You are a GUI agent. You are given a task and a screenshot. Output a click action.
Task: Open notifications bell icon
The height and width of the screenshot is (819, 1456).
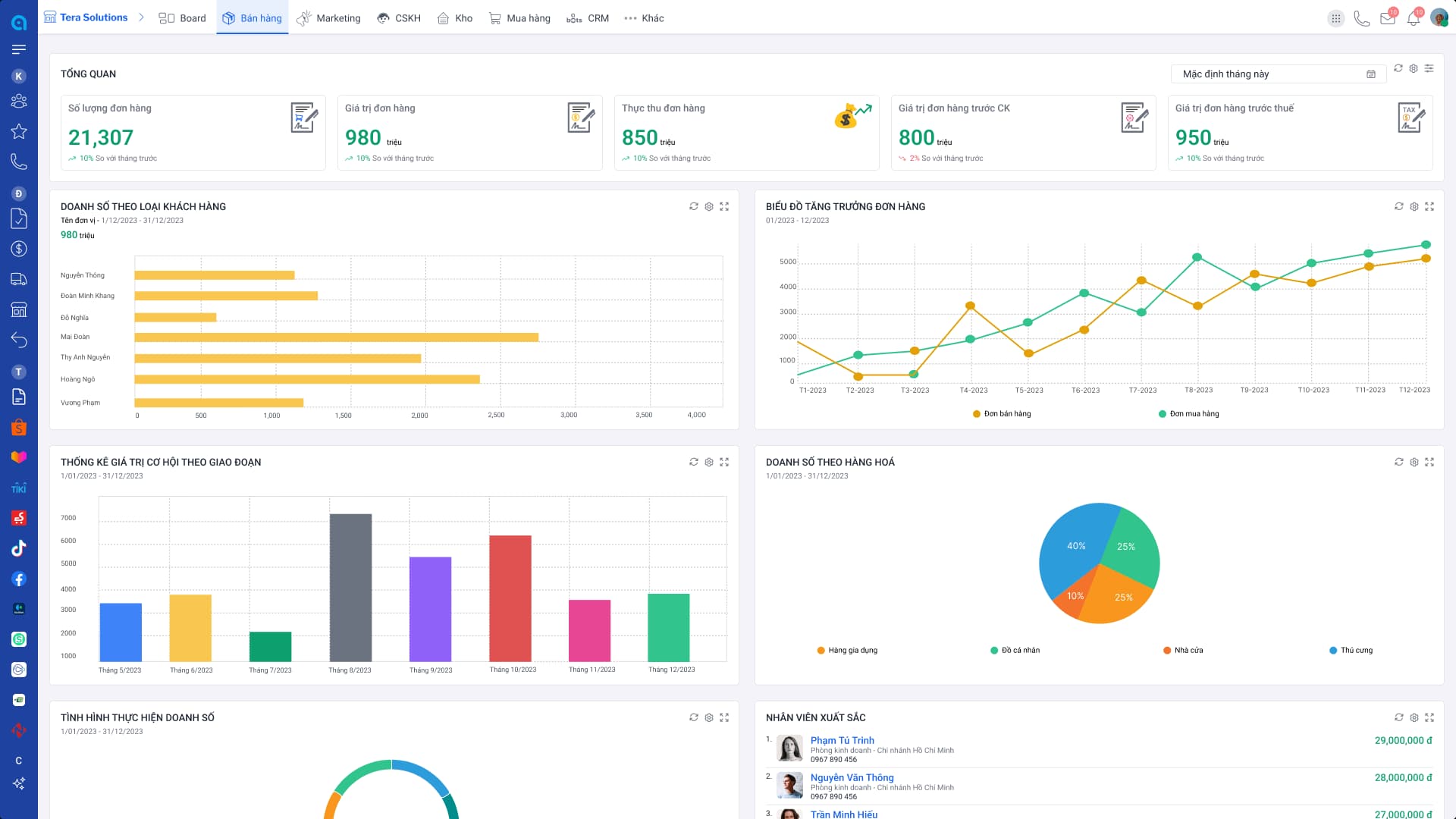coord(1413,18)
